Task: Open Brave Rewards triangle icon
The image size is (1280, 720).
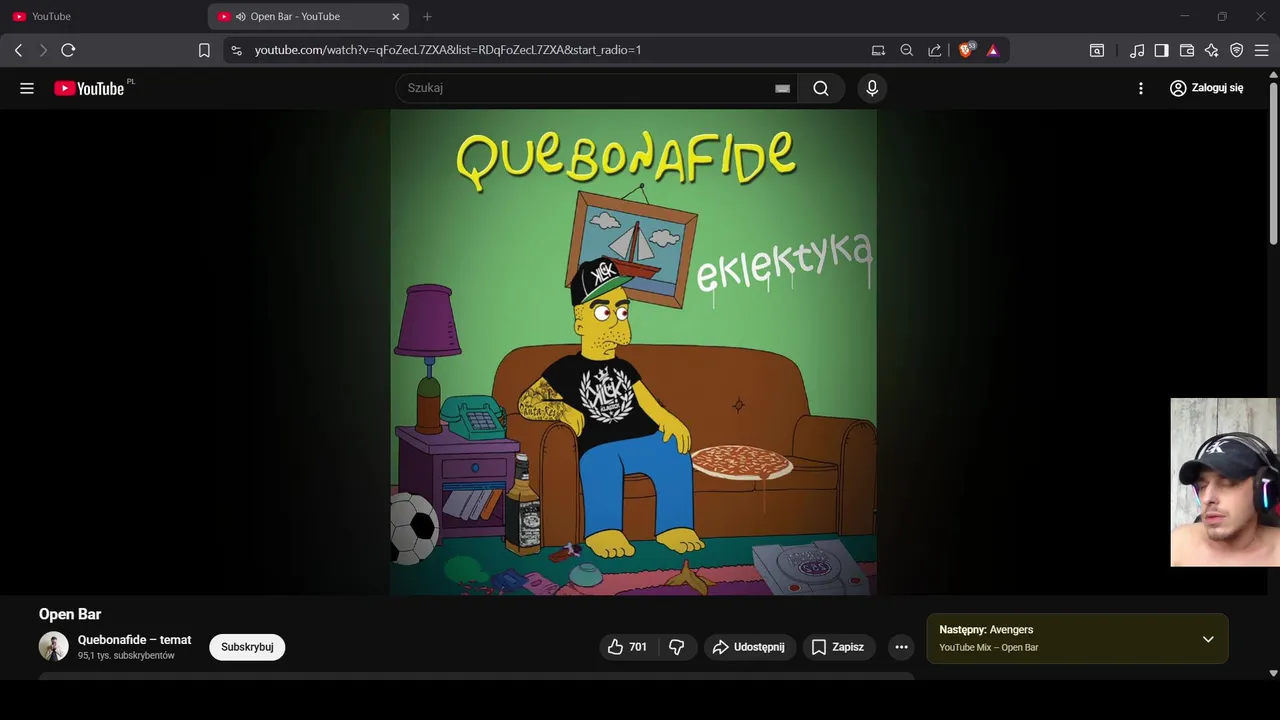Action: tap(993, 50)
